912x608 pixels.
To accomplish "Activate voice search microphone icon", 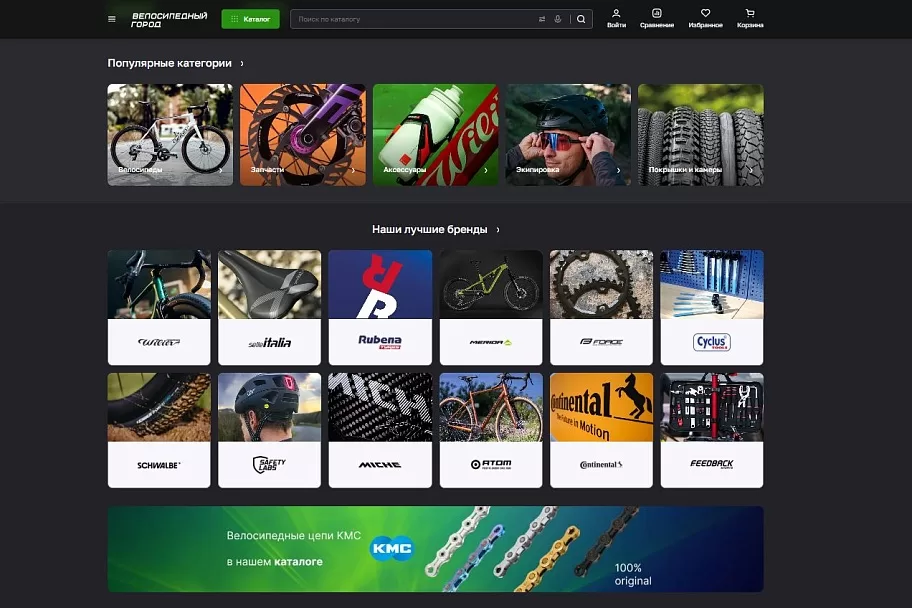I will (558, 19).
